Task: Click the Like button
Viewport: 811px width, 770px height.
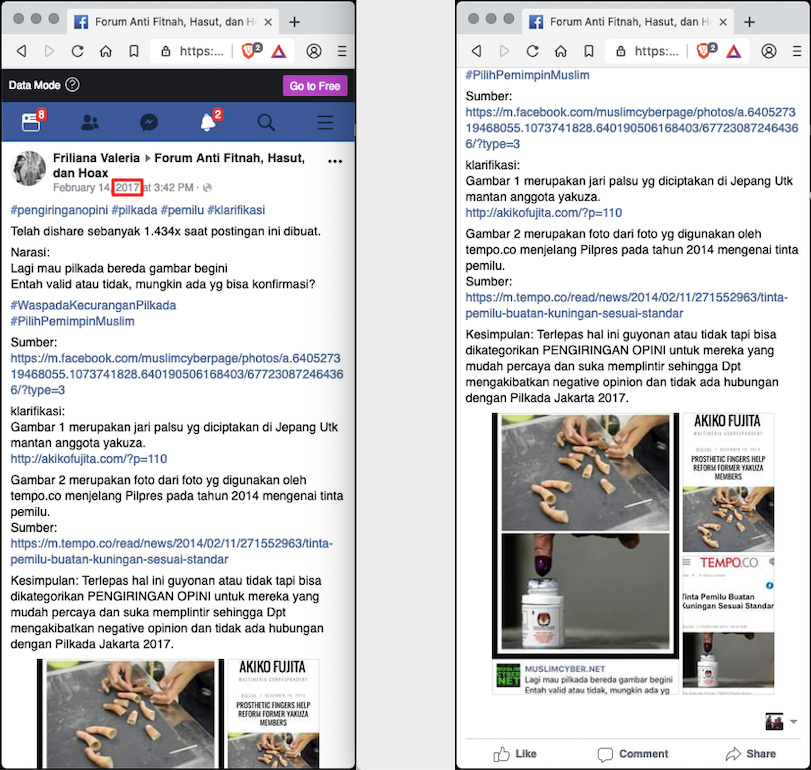Action: point(515,754)
